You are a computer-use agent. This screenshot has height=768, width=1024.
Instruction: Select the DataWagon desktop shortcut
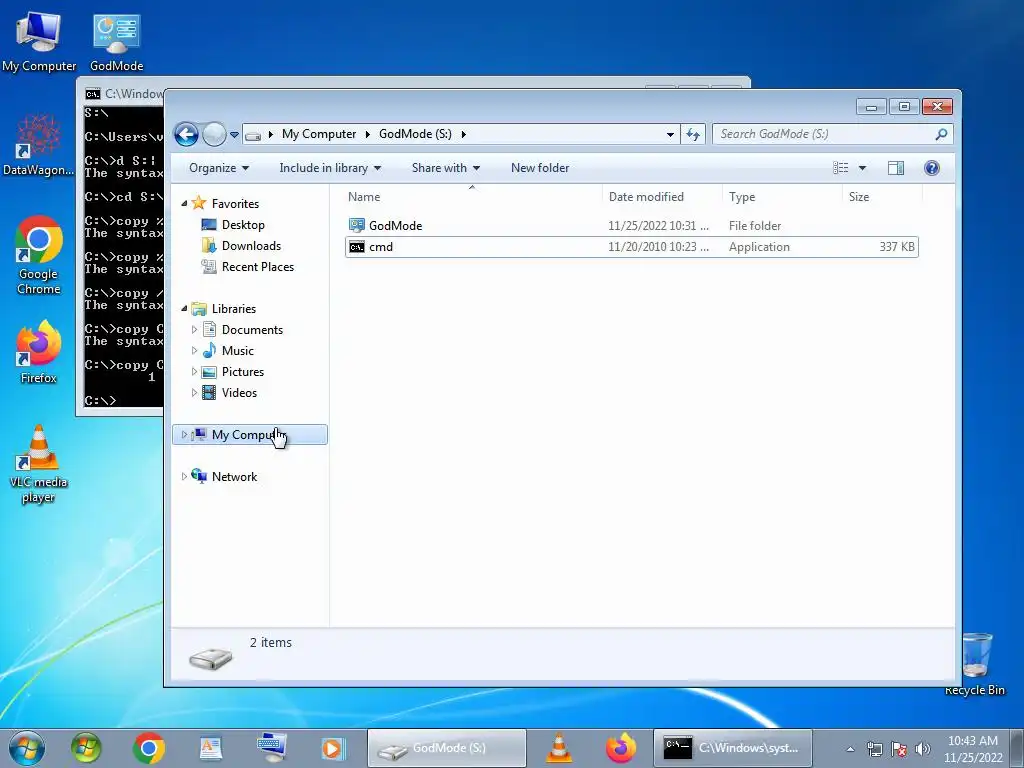tap(39, 146)
